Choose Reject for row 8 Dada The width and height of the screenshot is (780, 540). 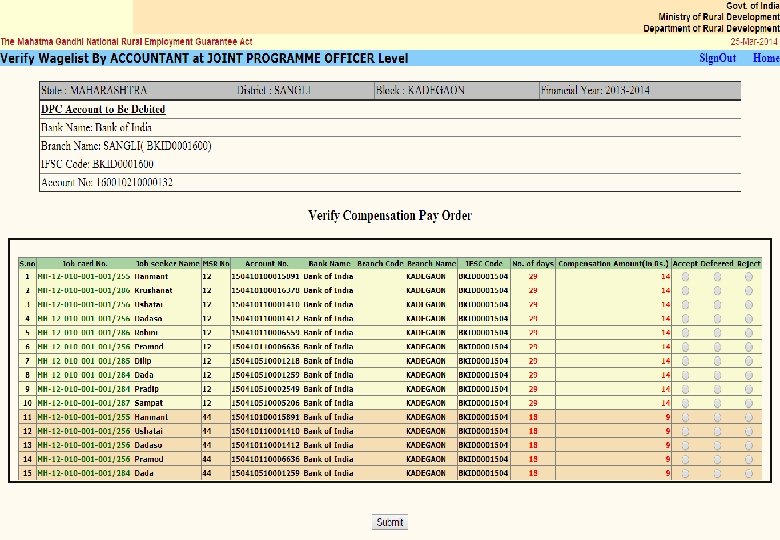pyautogui.click(x=749, y=375)
